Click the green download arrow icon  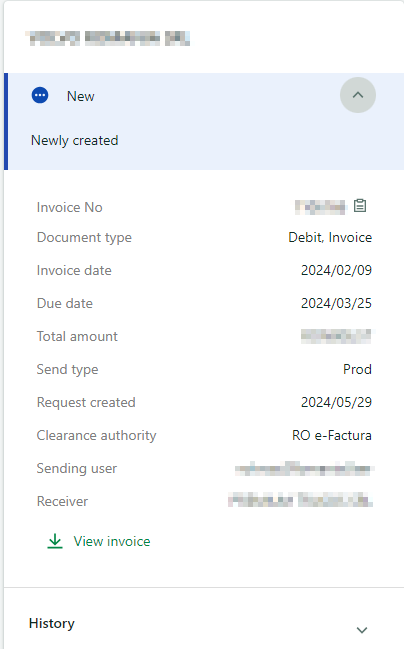click(x=55, y=541)
